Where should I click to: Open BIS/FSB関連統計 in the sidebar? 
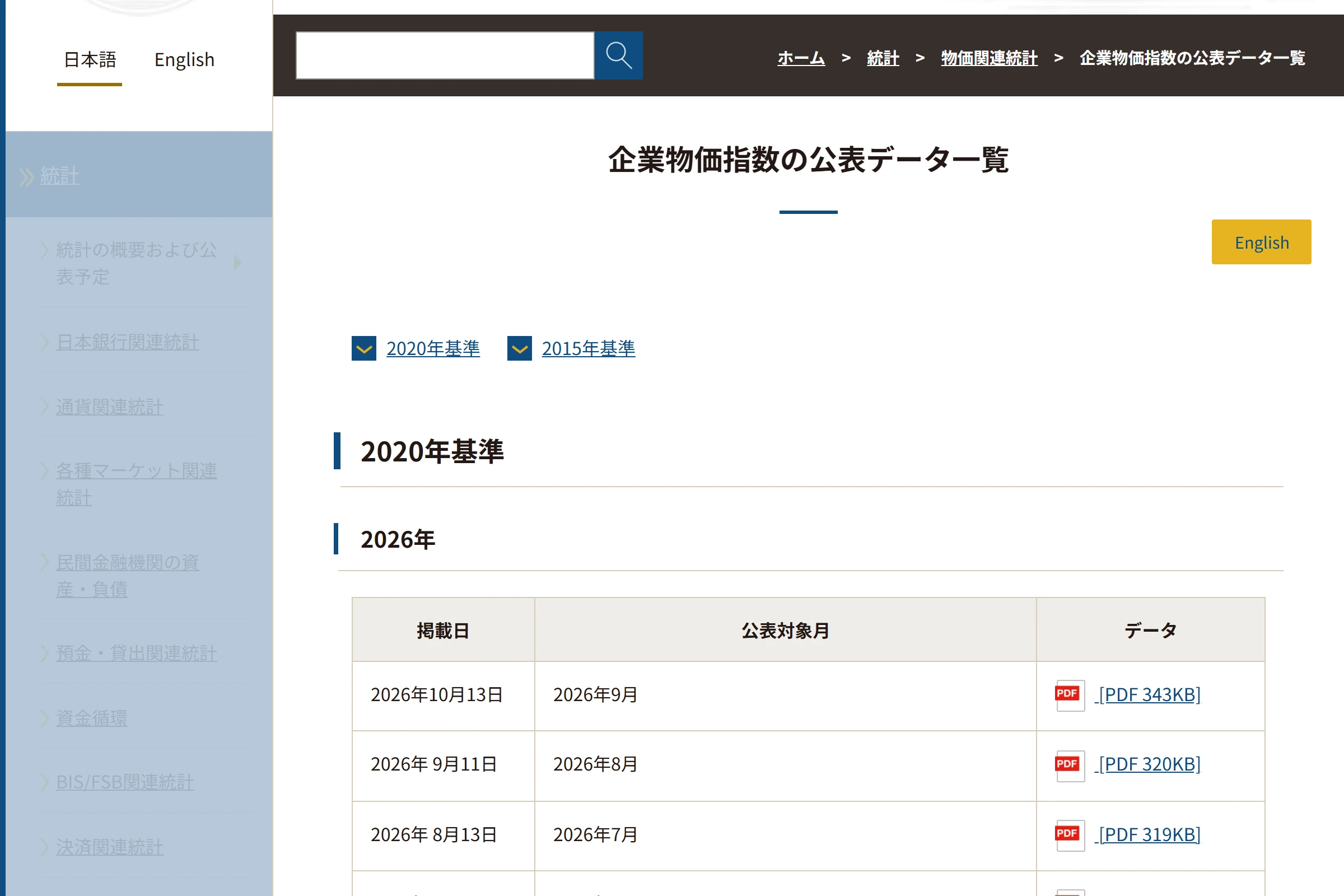point(125,782)
